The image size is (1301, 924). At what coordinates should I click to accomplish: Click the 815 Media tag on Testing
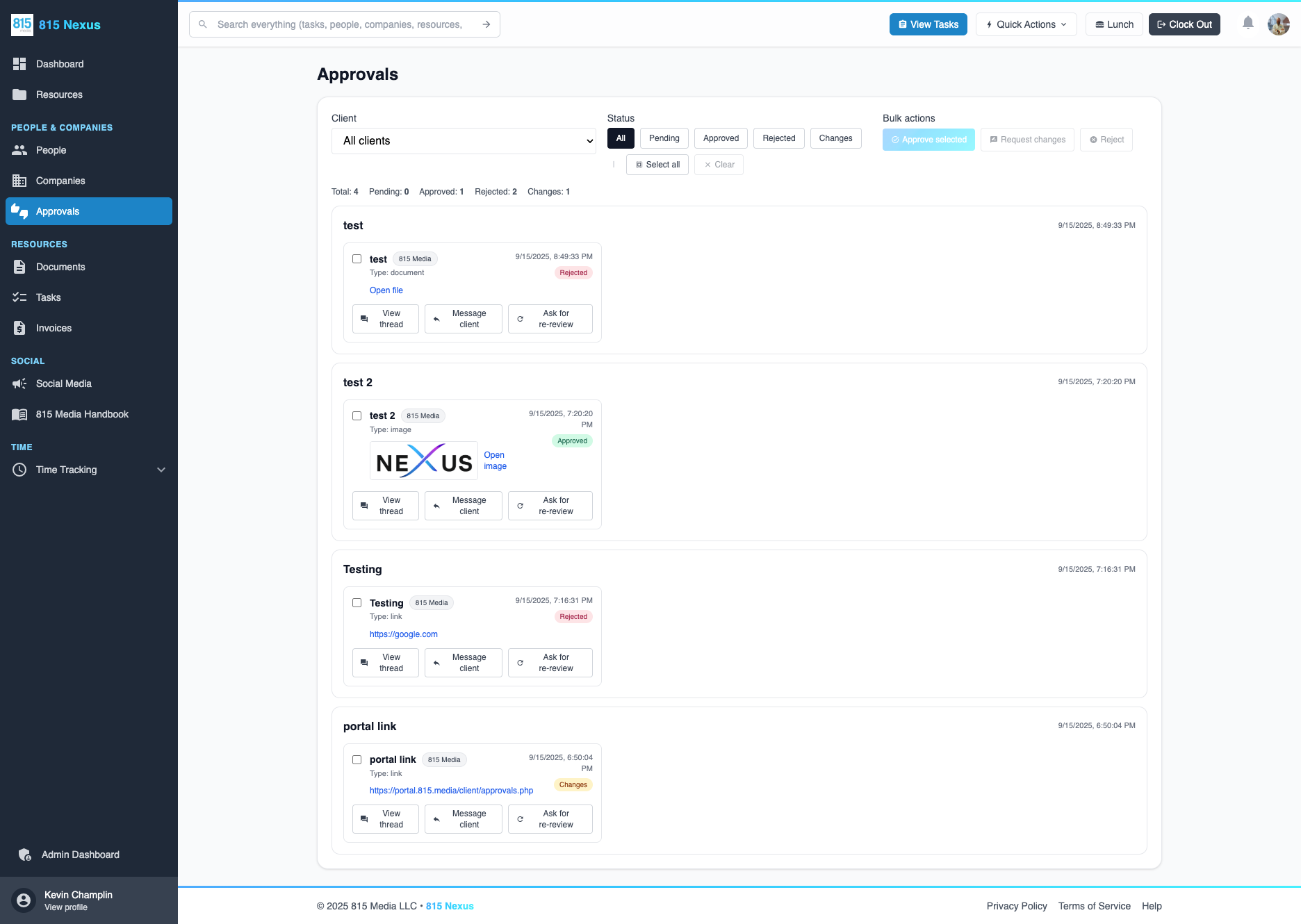(x=432, y=603)
